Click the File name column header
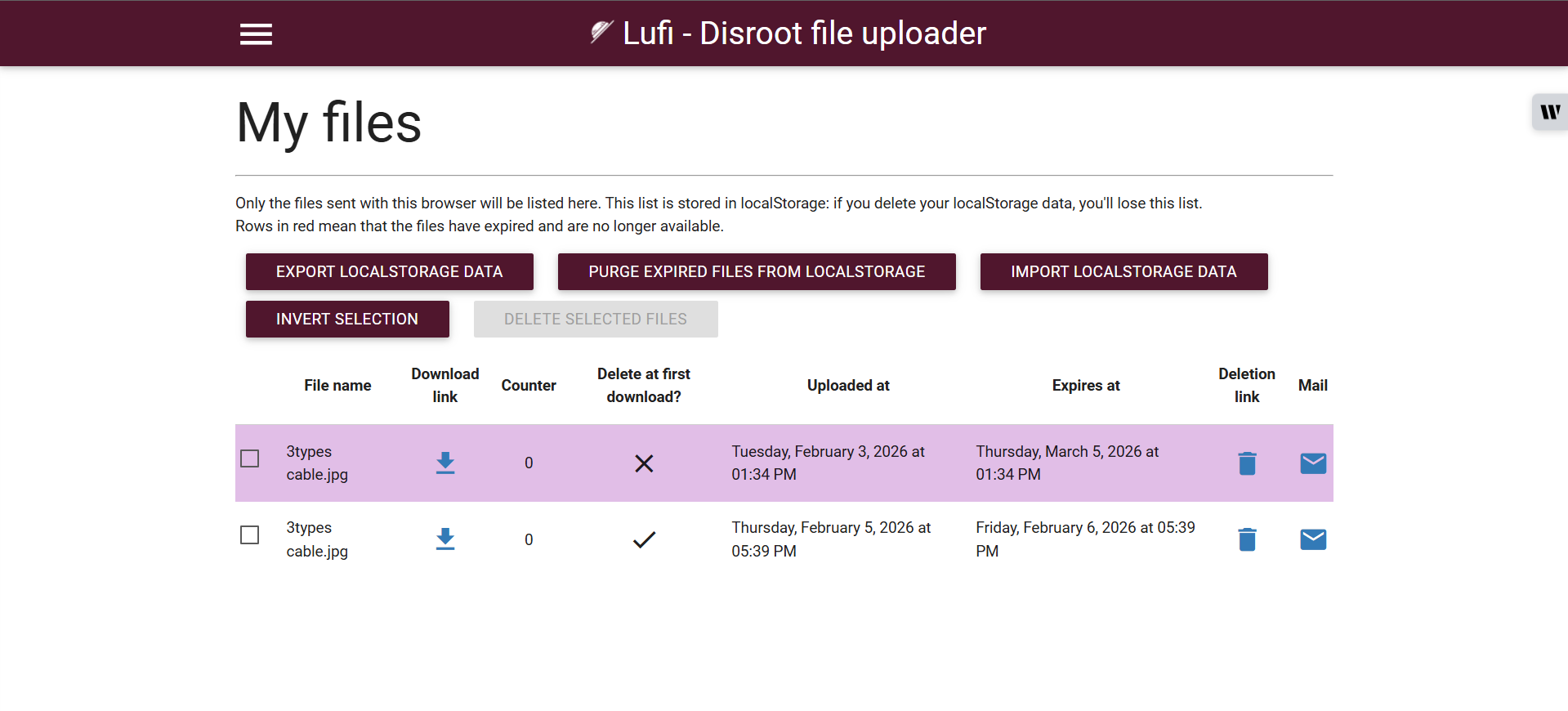This screenshot has width=1568, height=711. [x=337, y=385]
